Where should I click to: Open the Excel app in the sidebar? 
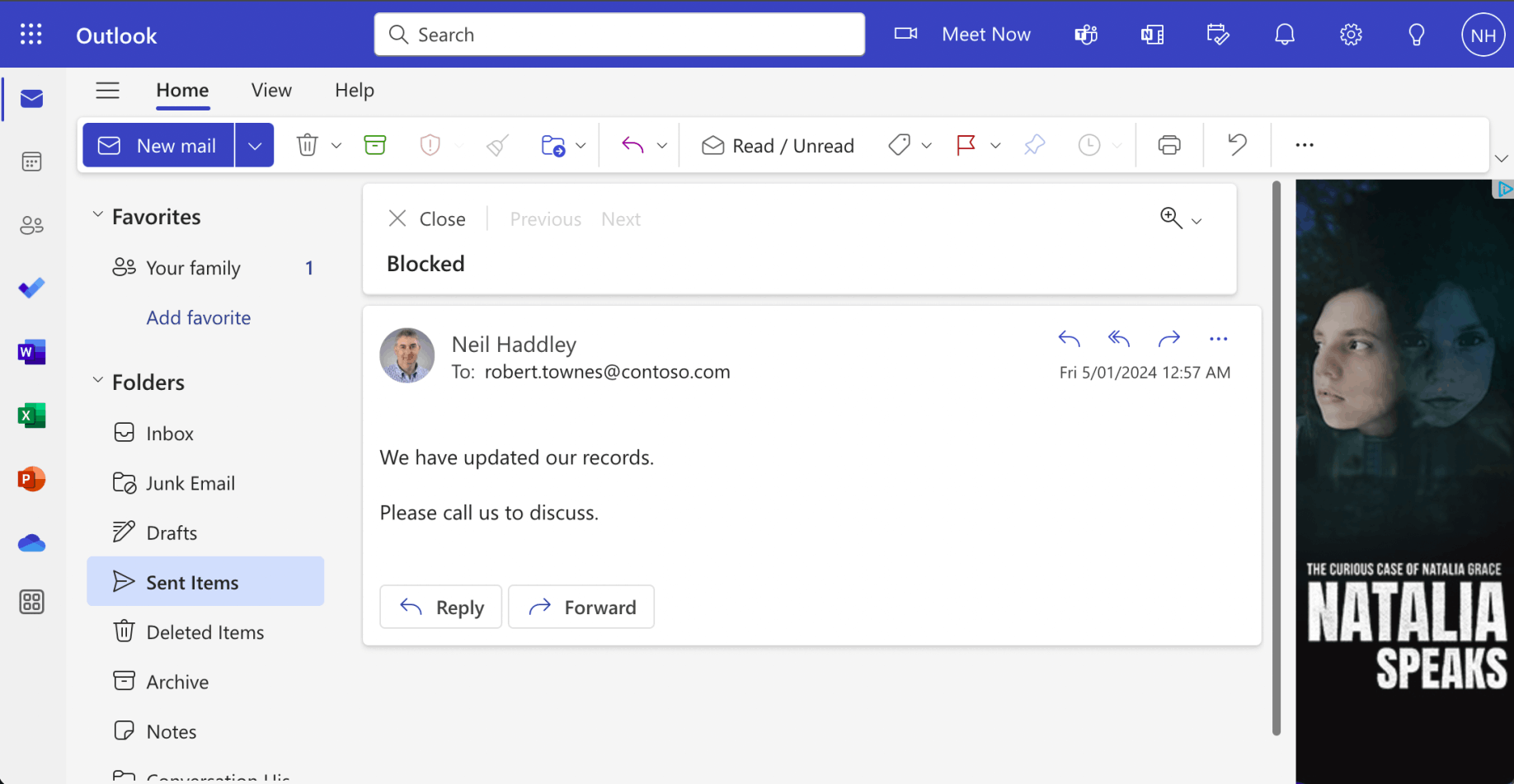31,415
